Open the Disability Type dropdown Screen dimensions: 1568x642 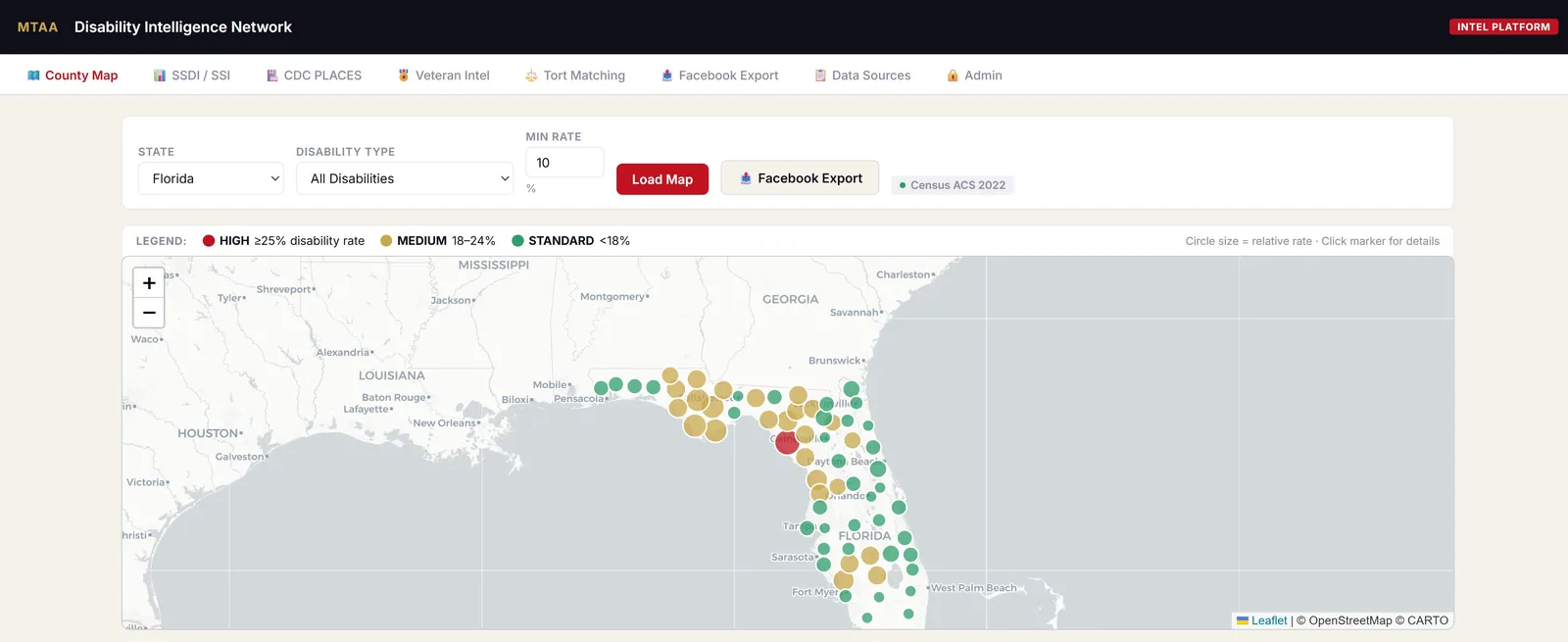coord(405,178)
